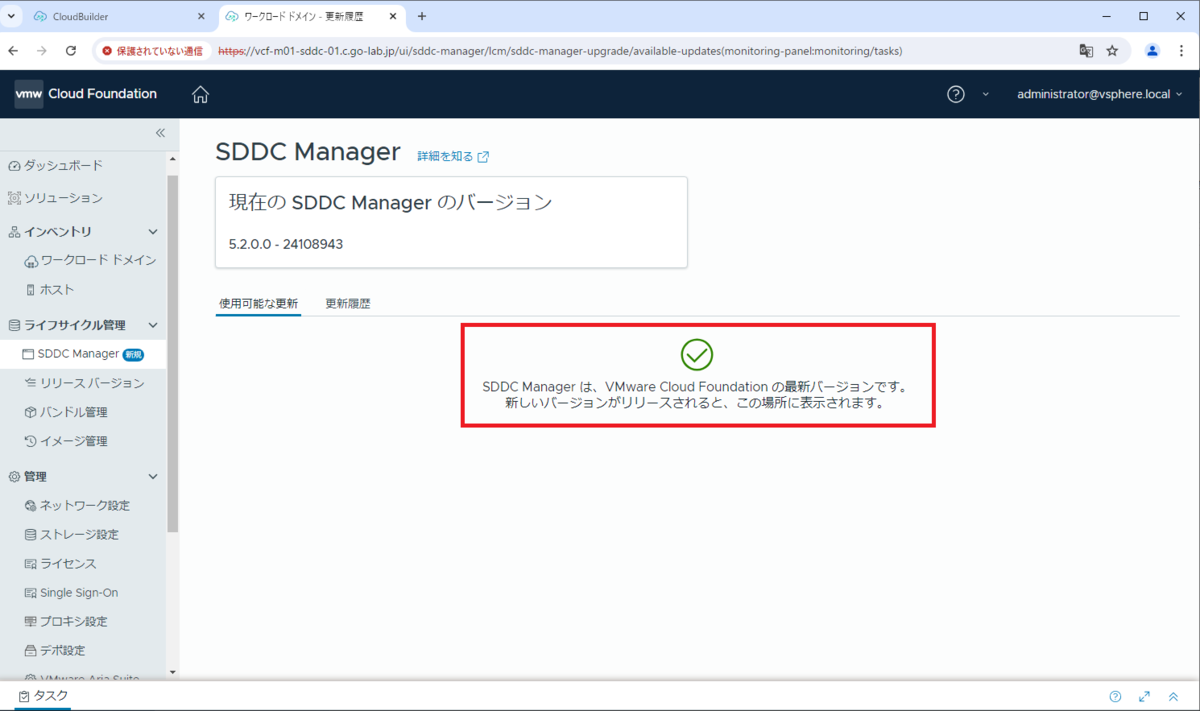The width and height of the screenshot is (1200, 711).
Task: Click the ネットワーク設定 globe icon
Action: point(31,506)
